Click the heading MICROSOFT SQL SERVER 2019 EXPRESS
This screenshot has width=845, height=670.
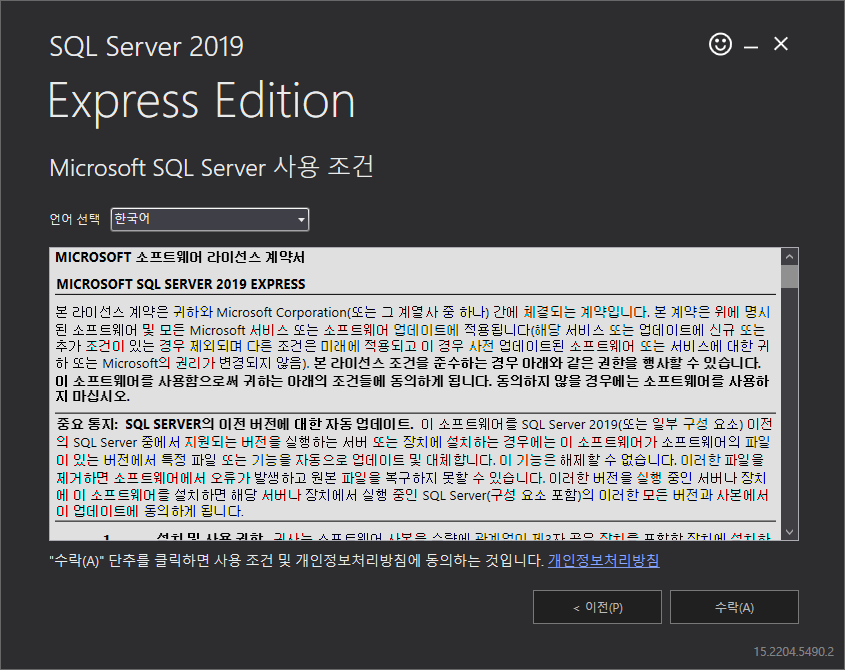[181, 284]
